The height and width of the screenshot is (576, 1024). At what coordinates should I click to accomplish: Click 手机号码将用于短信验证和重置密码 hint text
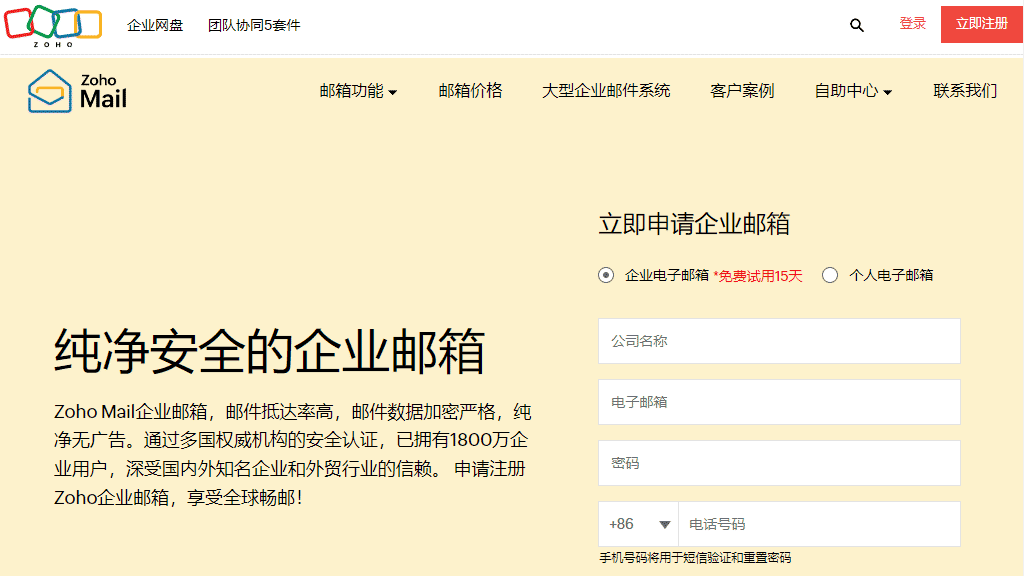(695, 558)
